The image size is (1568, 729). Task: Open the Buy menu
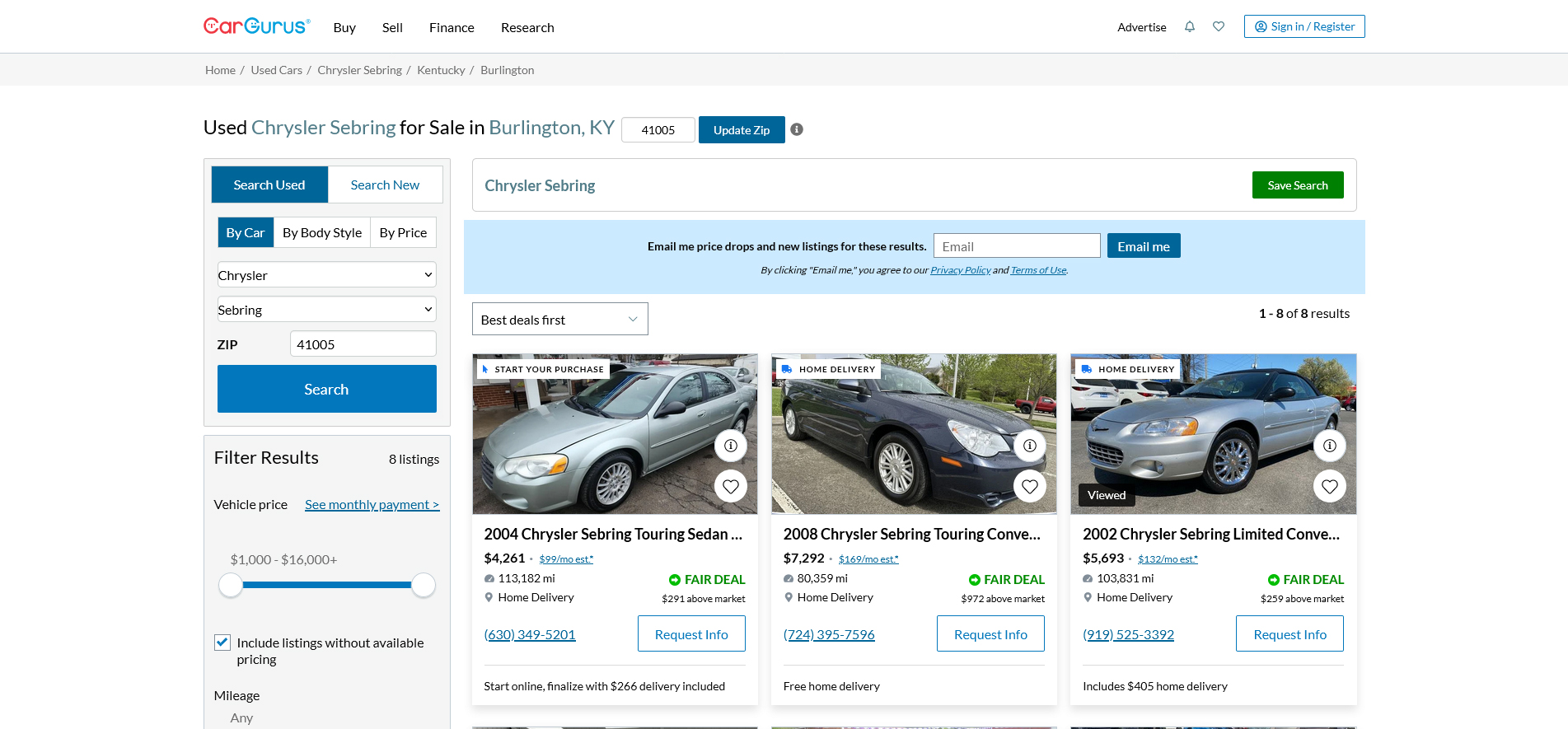pos(344,27)
